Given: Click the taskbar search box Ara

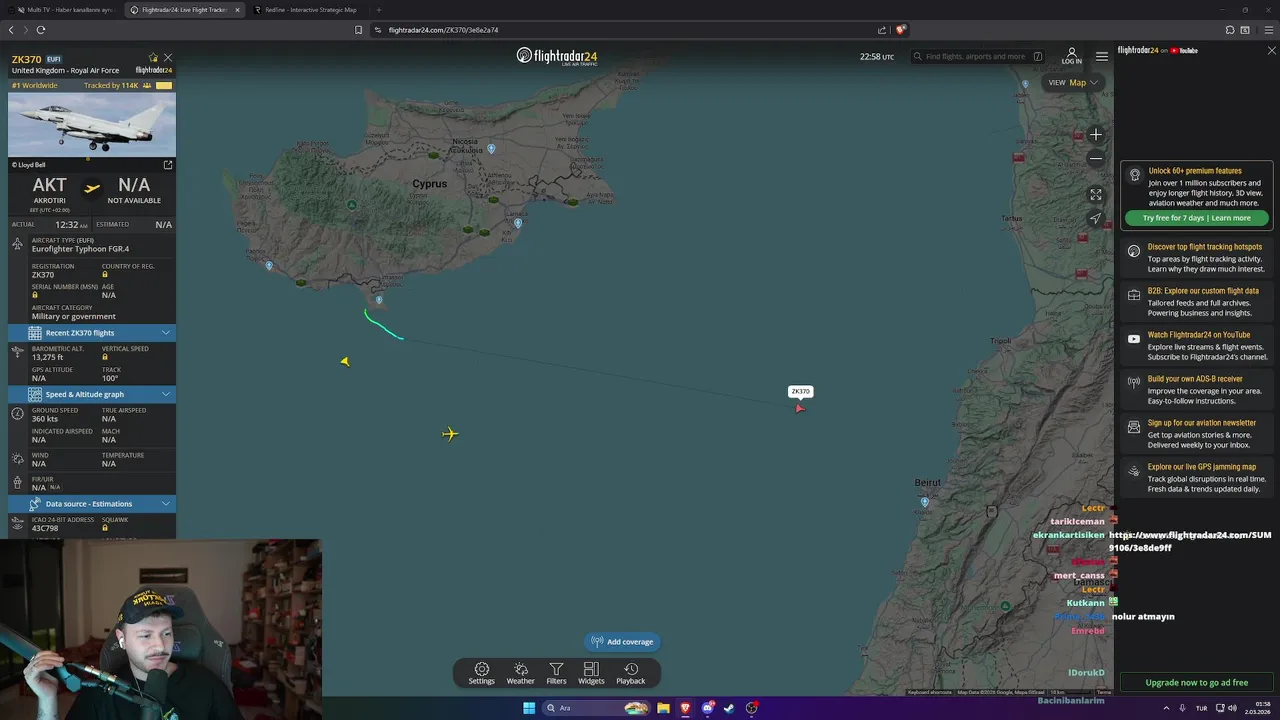Looking at the screenshot, I should (595, 708).
